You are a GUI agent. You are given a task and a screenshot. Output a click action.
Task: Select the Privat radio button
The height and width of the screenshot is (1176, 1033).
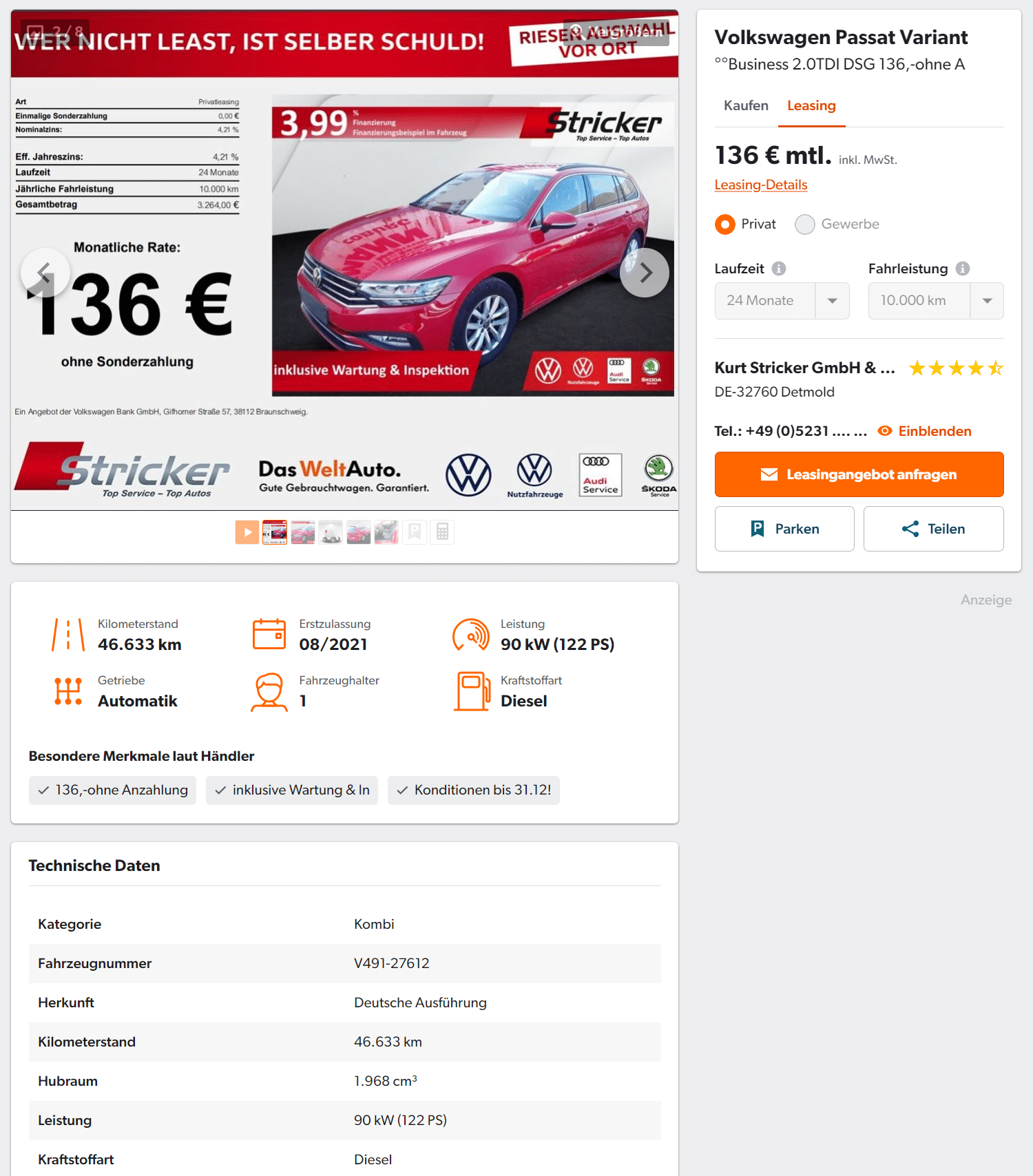(x=725, y=224)
